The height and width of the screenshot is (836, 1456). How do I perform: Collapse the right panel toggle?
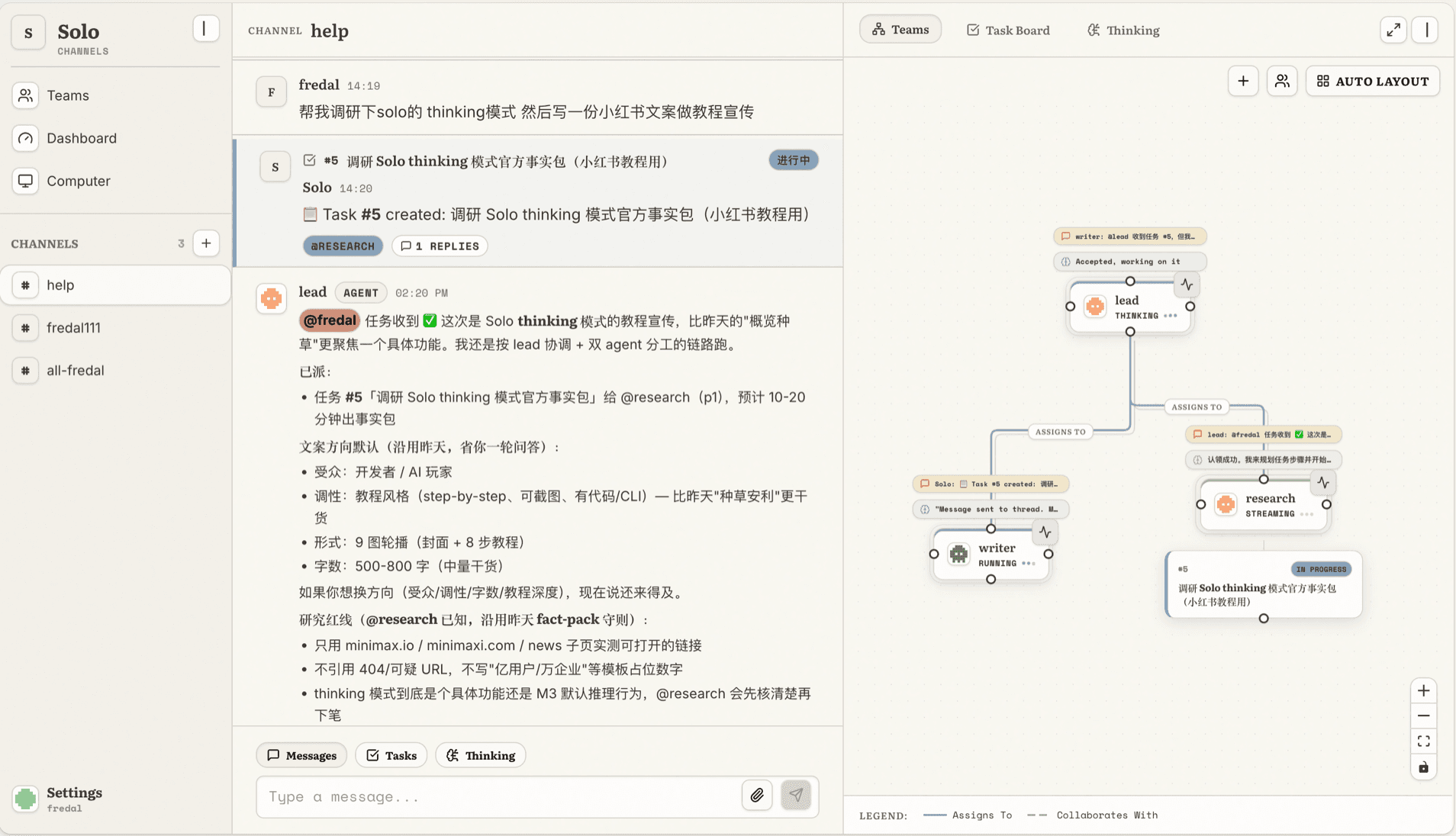point(1426,30)
